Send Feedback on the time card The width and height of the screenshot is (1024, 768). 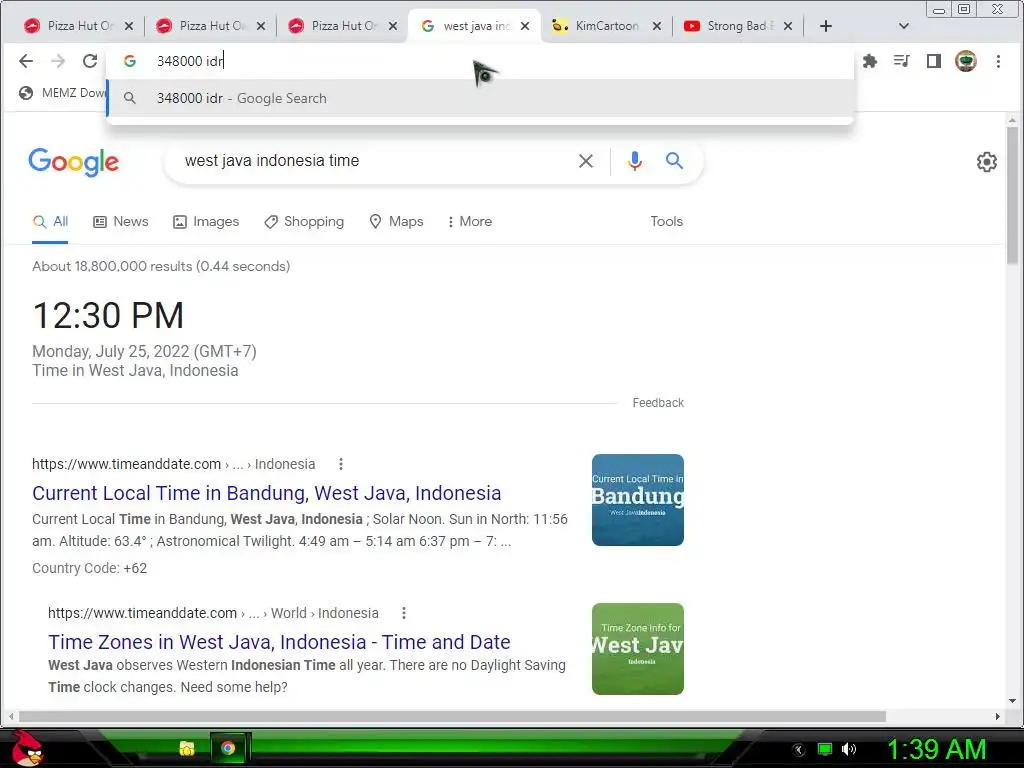coord(658,403)
